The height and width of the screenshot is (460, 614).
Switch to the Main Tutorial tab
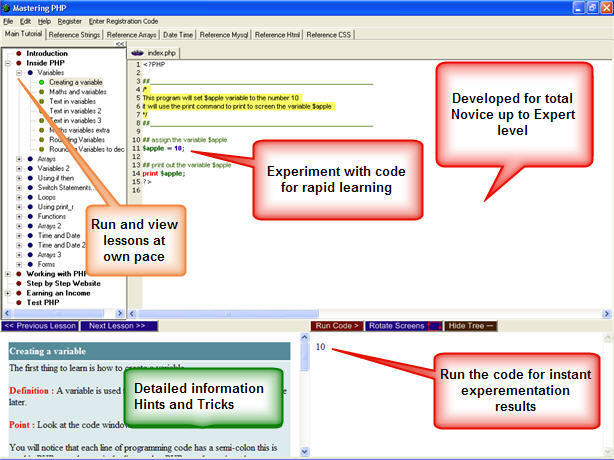(23, 34)
